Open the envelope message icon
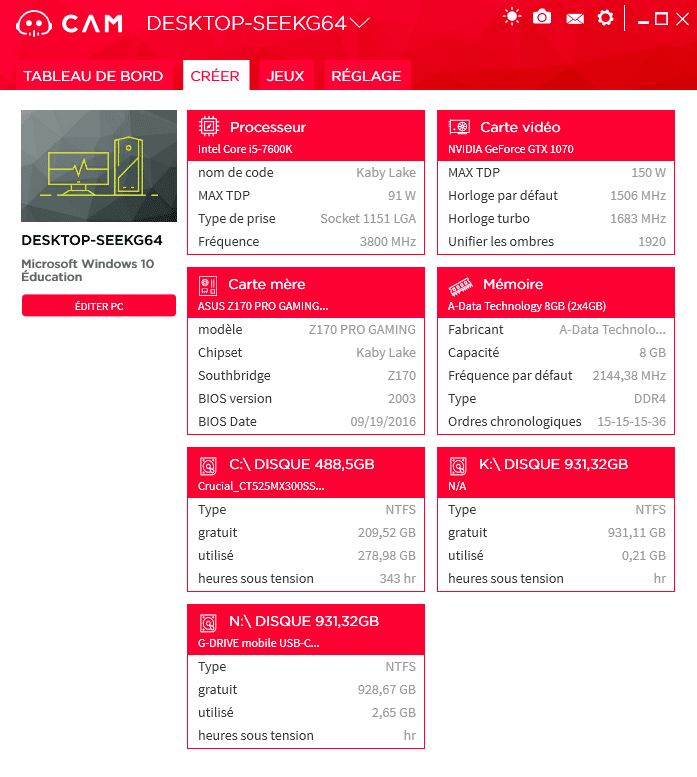The image size is (697, 777). (x=574, y=18)
